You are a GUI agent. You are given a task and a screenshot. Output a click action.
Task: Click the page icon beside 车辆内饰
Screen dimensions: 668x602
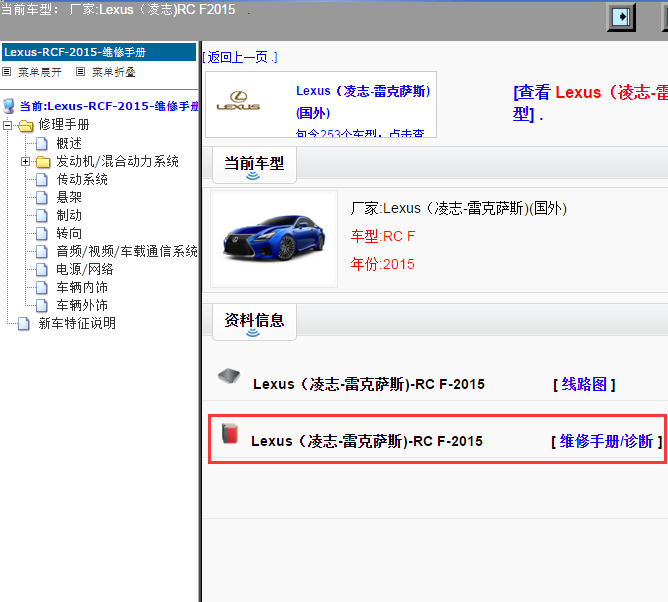pyautogui.click(x=42, y=288)
